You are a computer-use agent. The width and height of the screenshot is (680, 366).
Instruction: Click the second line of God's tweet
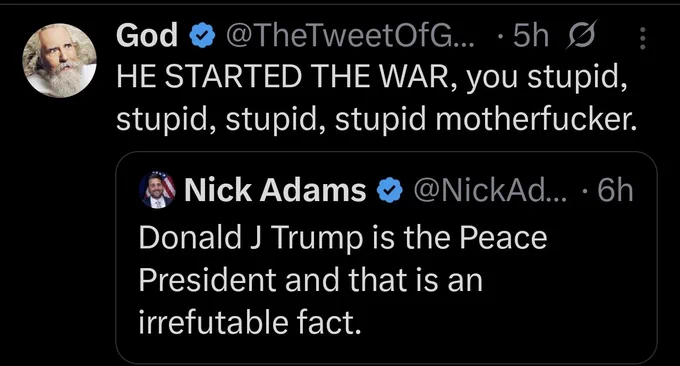376,118
